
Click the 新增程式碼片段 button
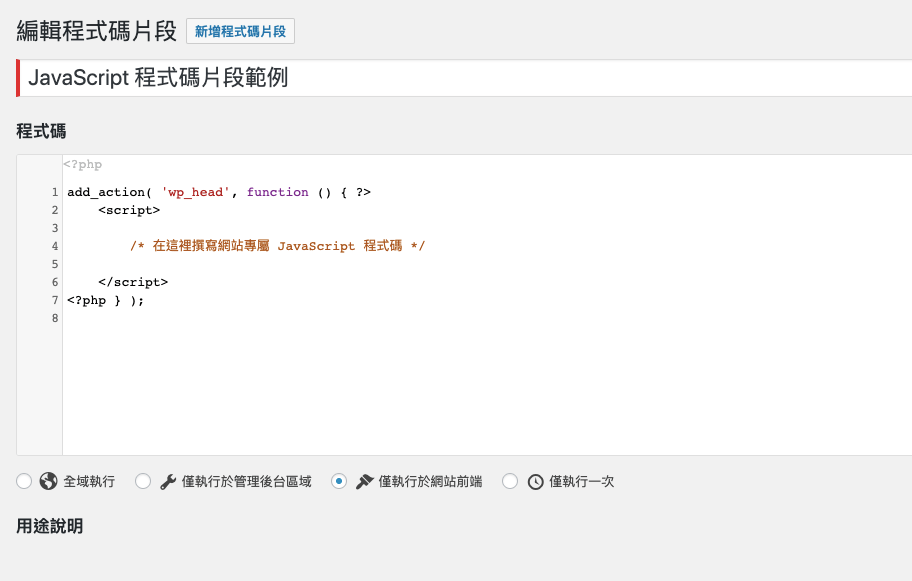[x=240, y=31]
